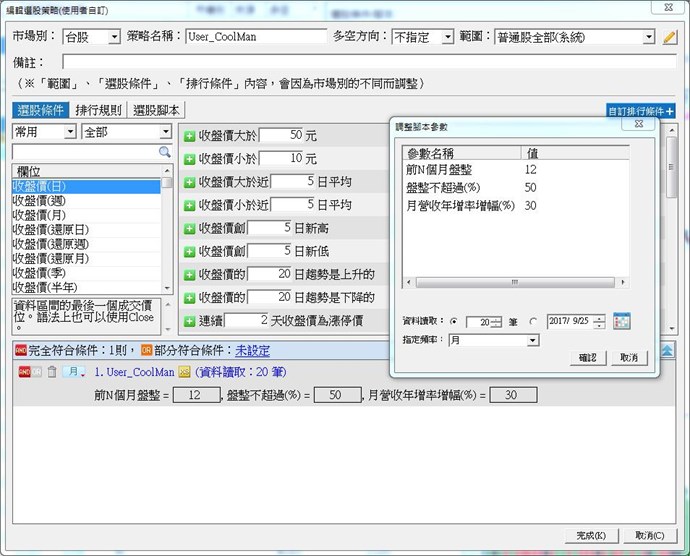
Task: Add the 收盤價創 日新高 condition with its plus icon
Action: click(x=189, y=228)
